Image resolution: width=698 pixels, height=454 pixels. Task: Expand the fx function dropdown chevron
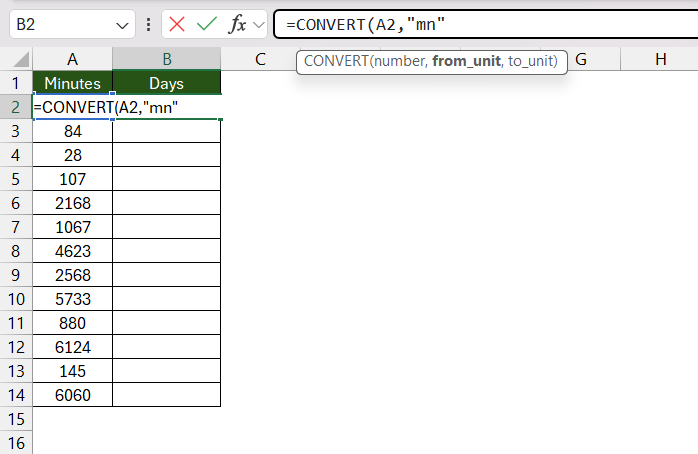point(259,24)
